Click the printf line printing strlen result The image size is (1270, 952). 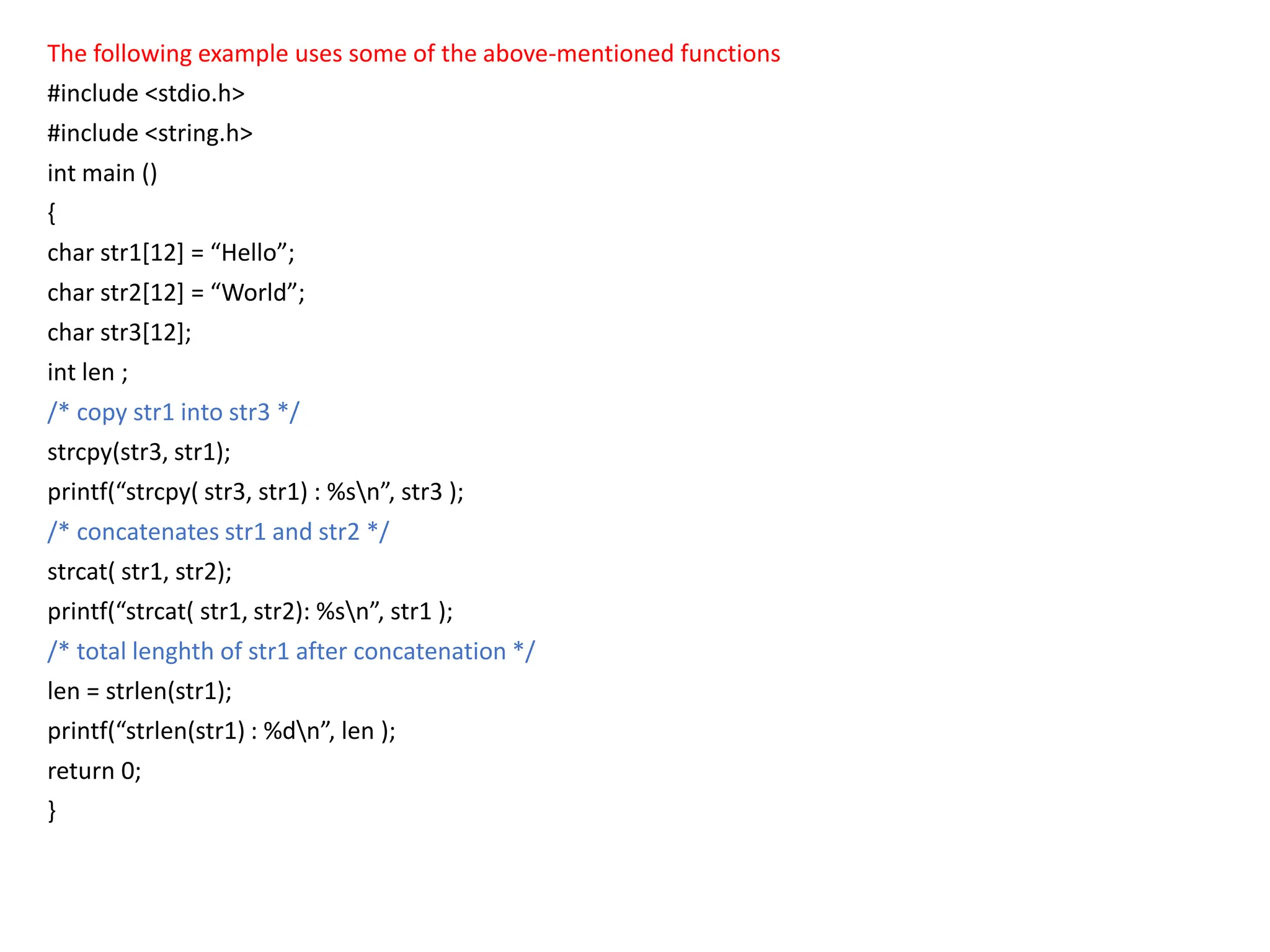click(221, 731)
